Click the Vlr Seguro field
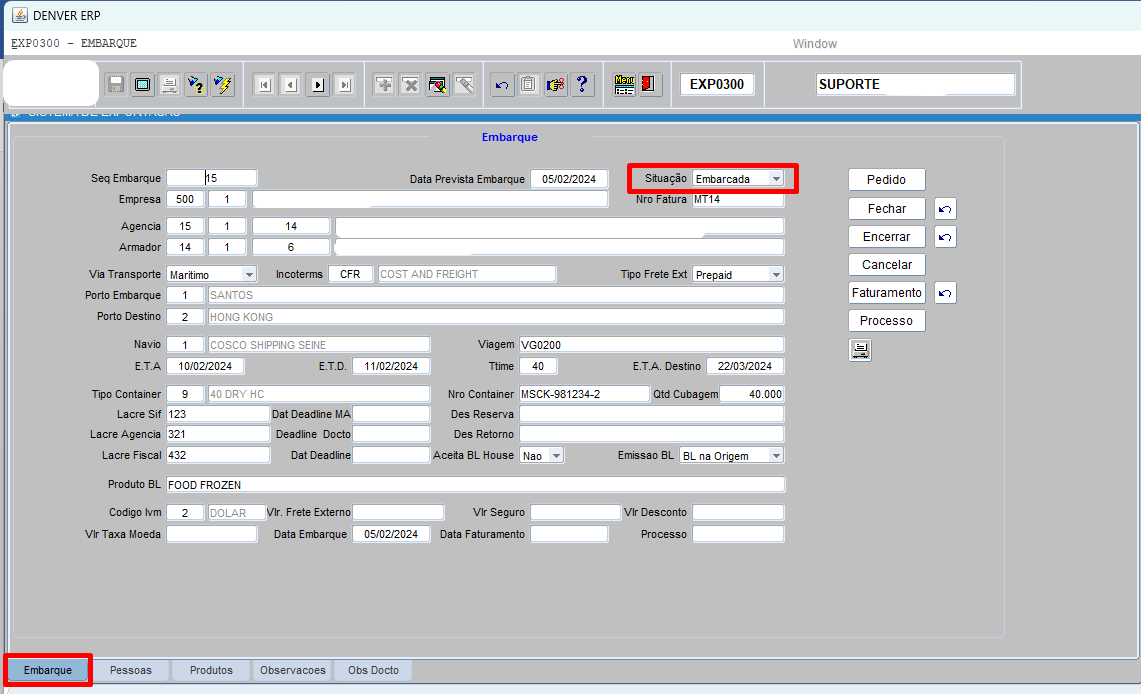Image resolution: width=1141 pixels, height=694 pixels. 576,513
